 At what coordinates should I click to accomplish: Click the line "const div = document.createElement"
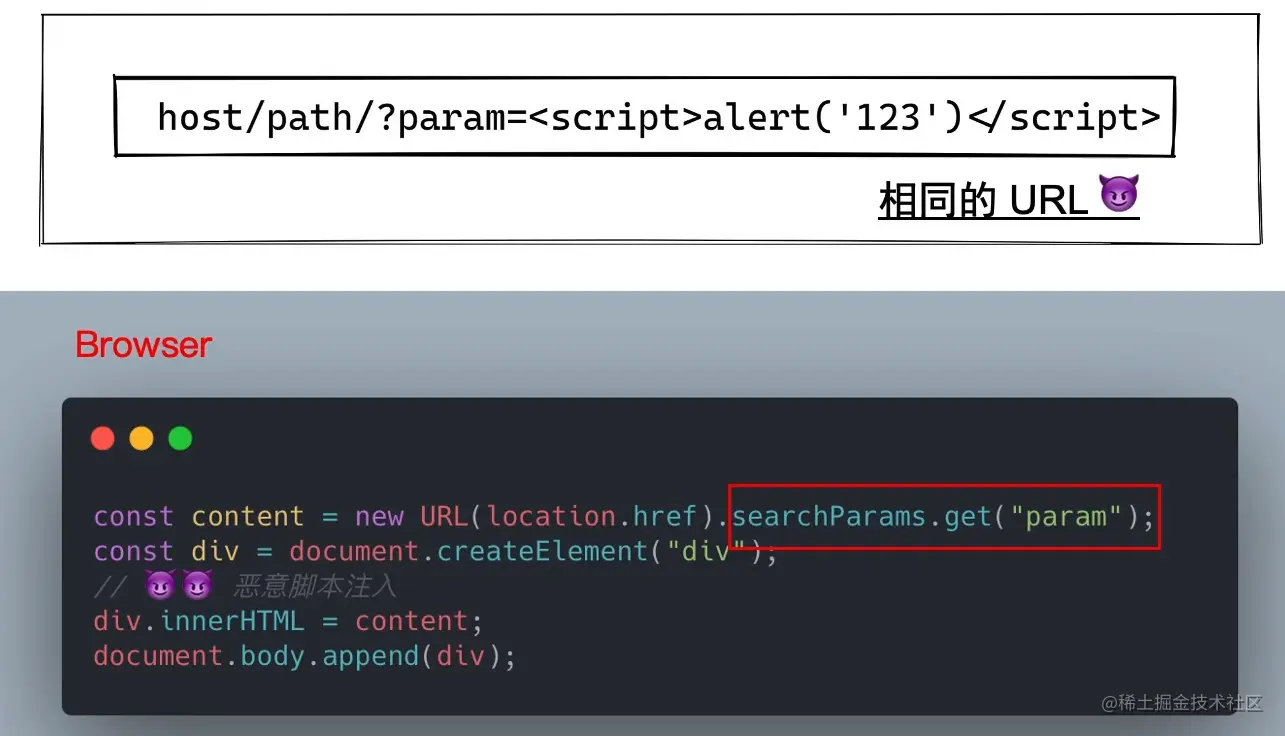click(x=435, y=552)
